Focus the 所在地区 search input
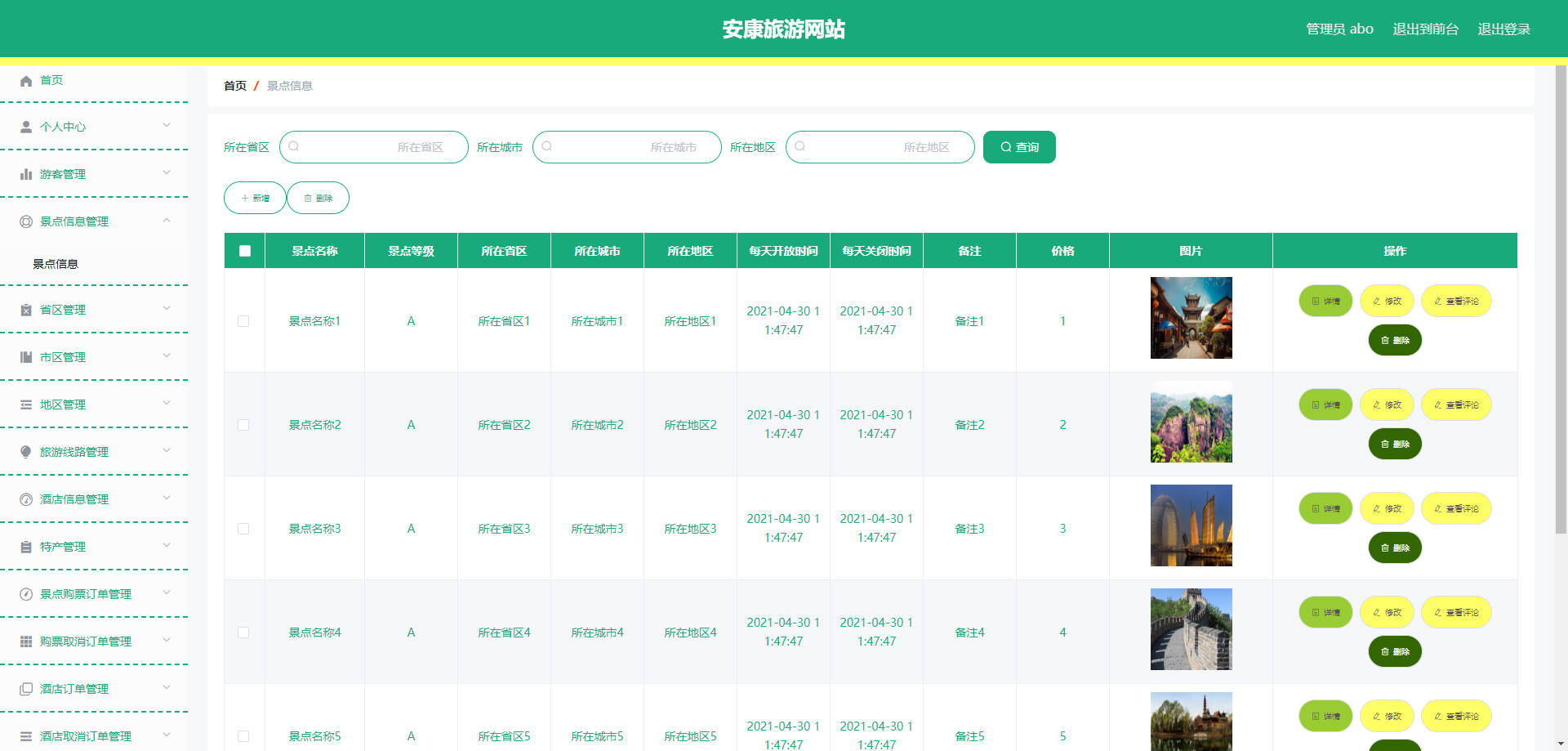The image size is (1568, 751). (x=880, y=147)
